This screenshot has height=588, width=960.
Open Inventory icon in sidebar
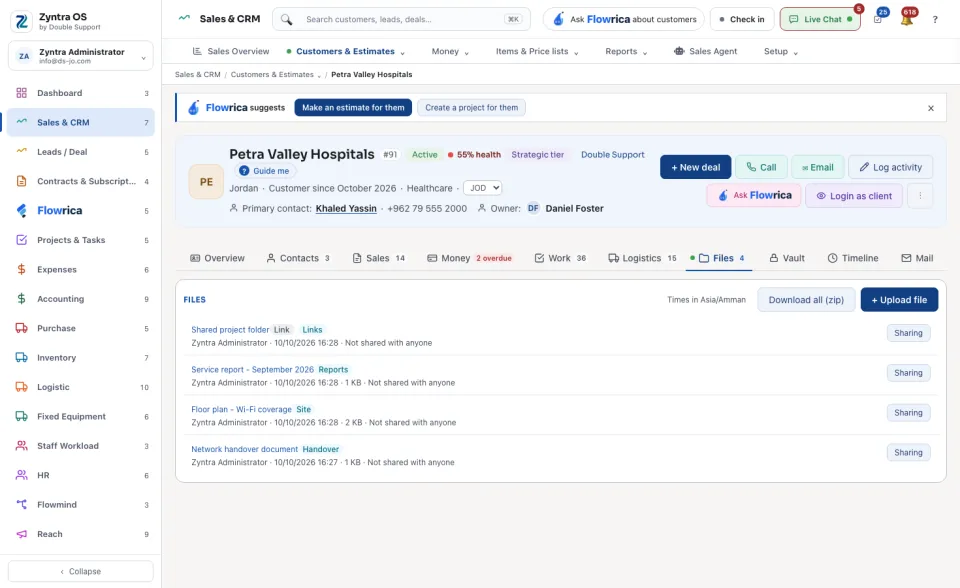pyautogui.click(x=21, y=358)
